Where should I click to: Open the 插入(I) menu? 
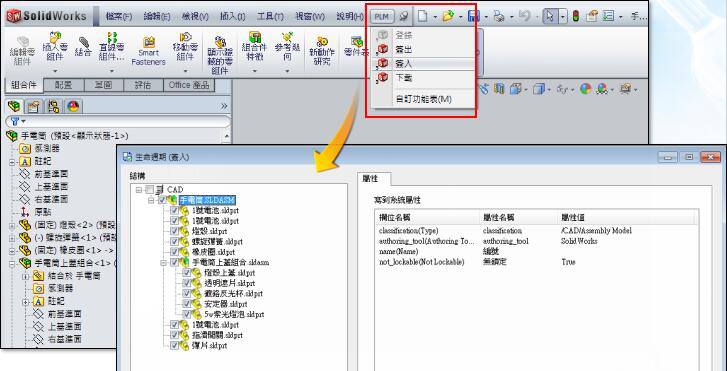coord(233,17)
